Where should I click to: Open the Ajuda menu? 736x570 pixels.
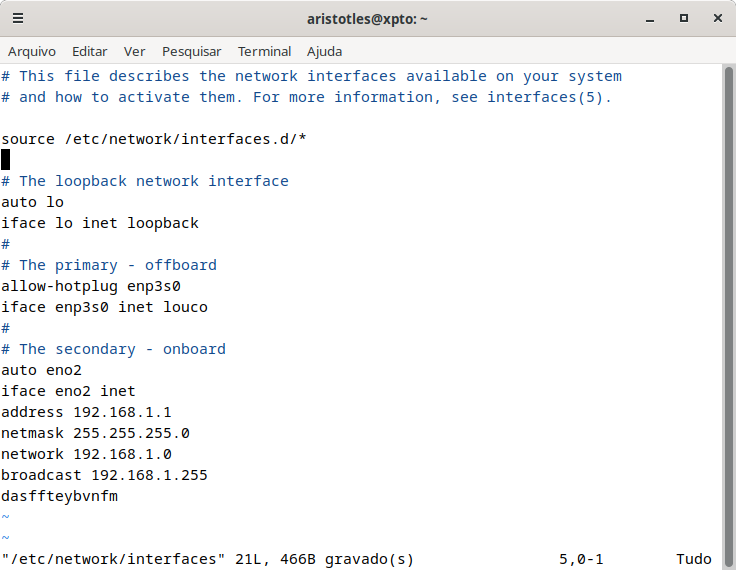(324, 51)
